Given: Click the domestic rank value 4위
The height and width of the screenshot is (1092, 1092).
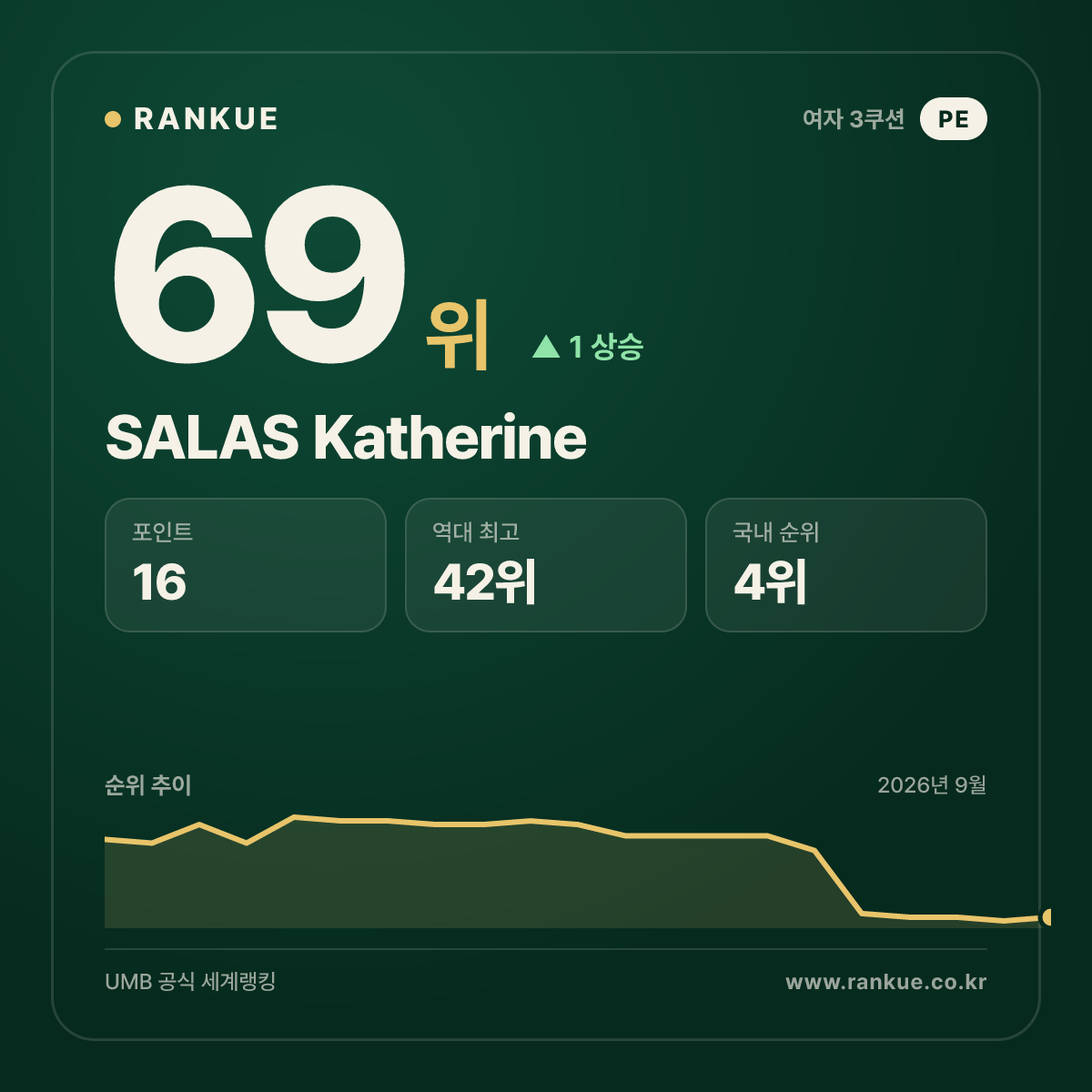Looking at the screenshot, I should coord(770,582).
